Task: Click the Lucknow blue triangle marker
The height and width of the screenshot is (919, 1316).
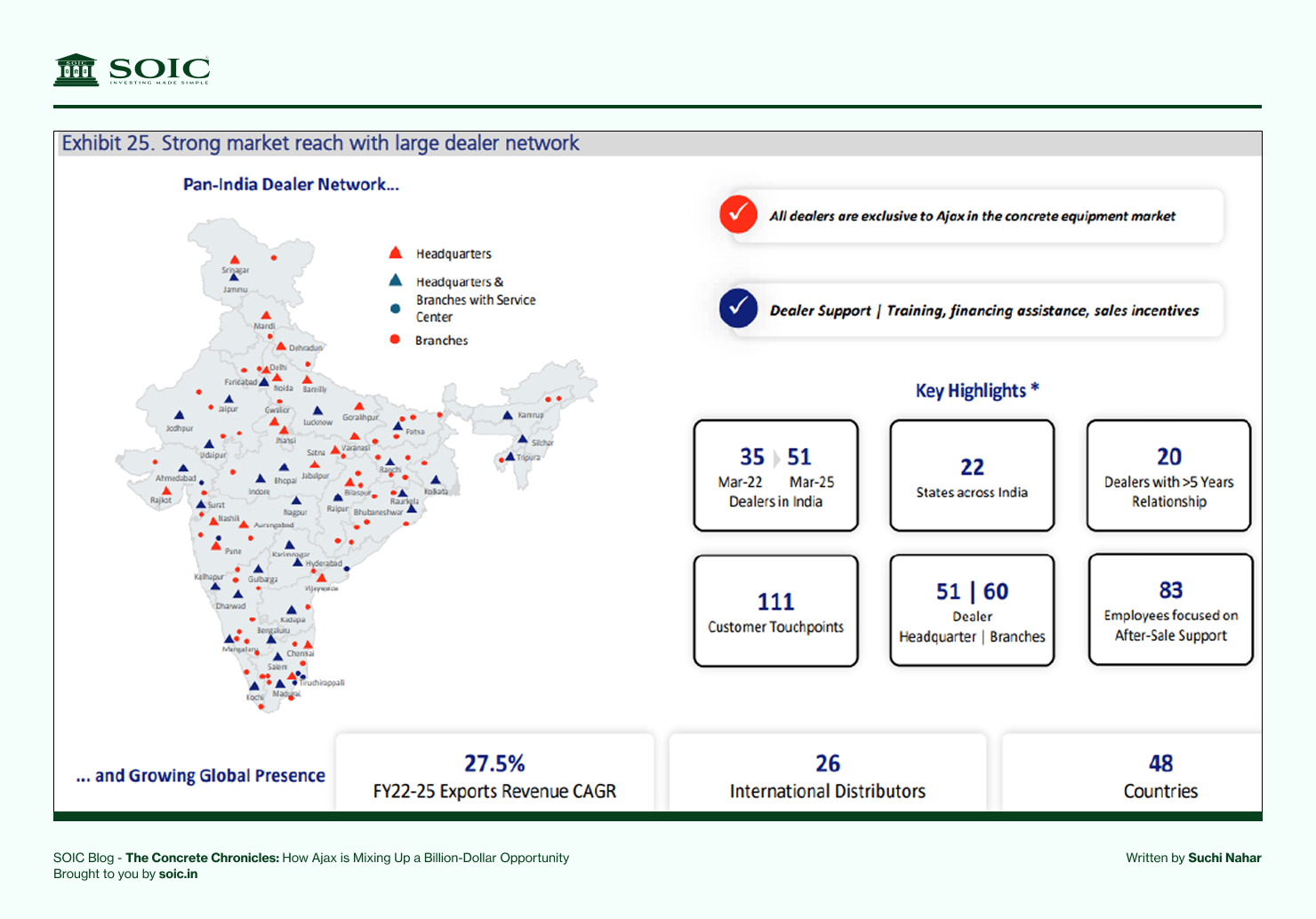Action: (x=317, y=412)
